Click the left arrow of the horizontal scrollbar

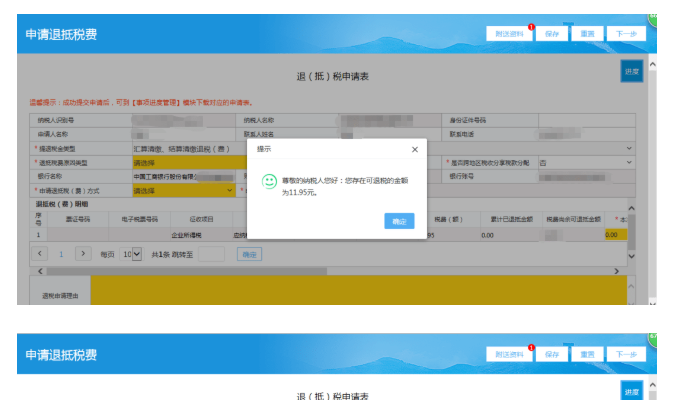click(x=40, y=271)
